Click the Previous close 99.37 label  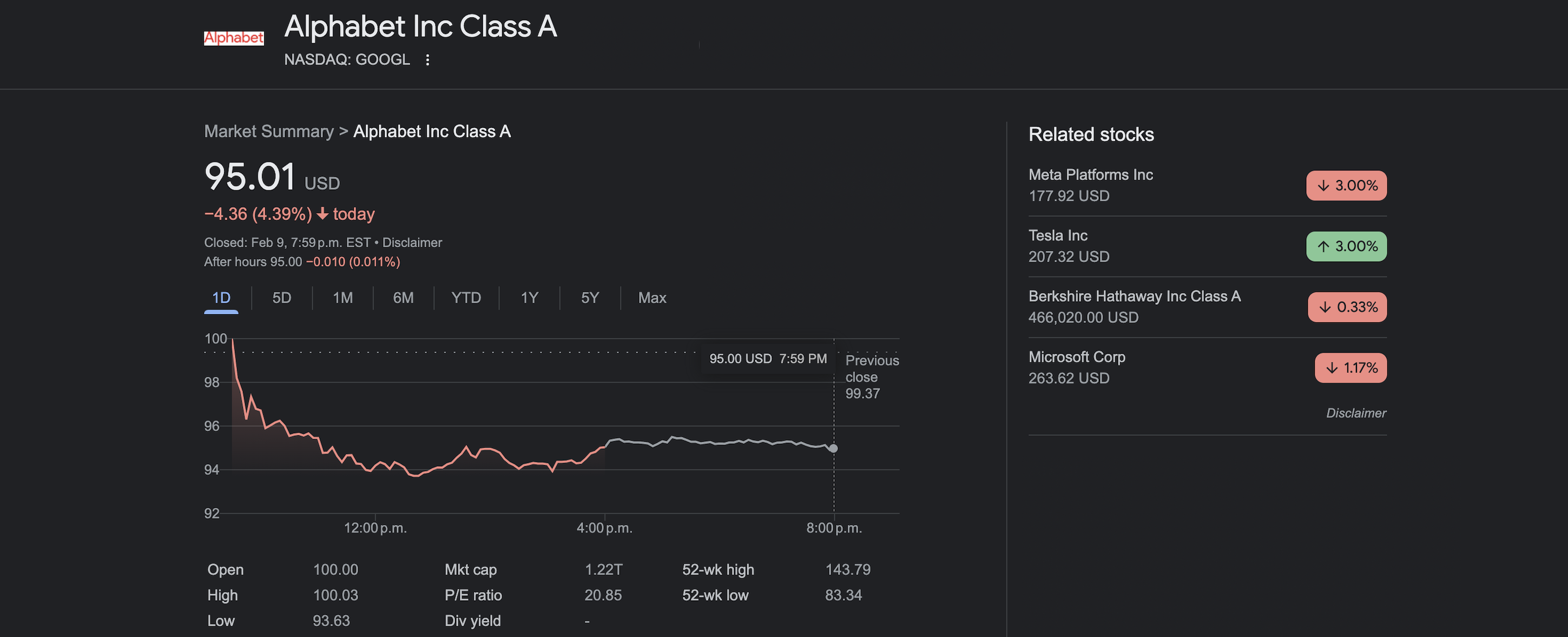pyautogui.click(x=872, y=377)
